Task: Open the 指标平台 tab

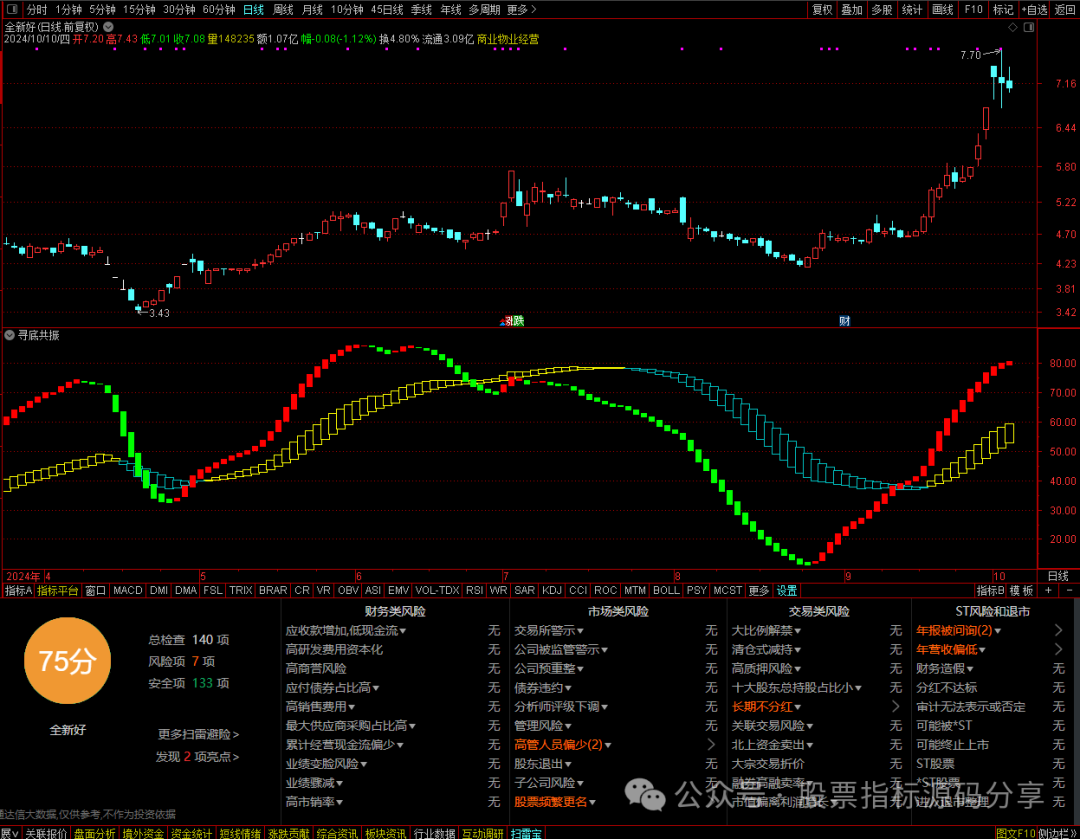Action: click(x=58, y=590)
